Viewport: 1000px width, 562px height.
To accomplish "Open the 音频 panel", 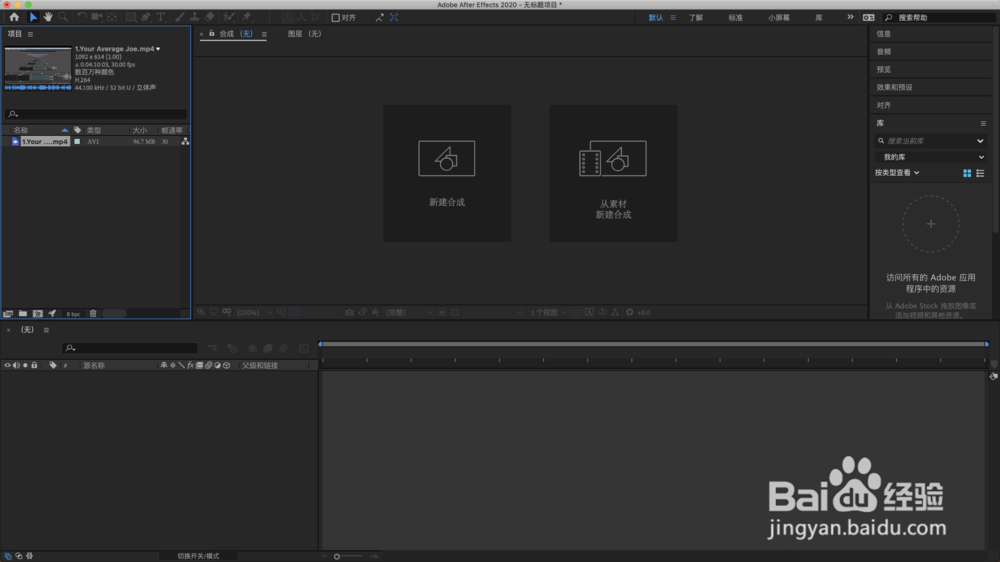I will 884,52.
